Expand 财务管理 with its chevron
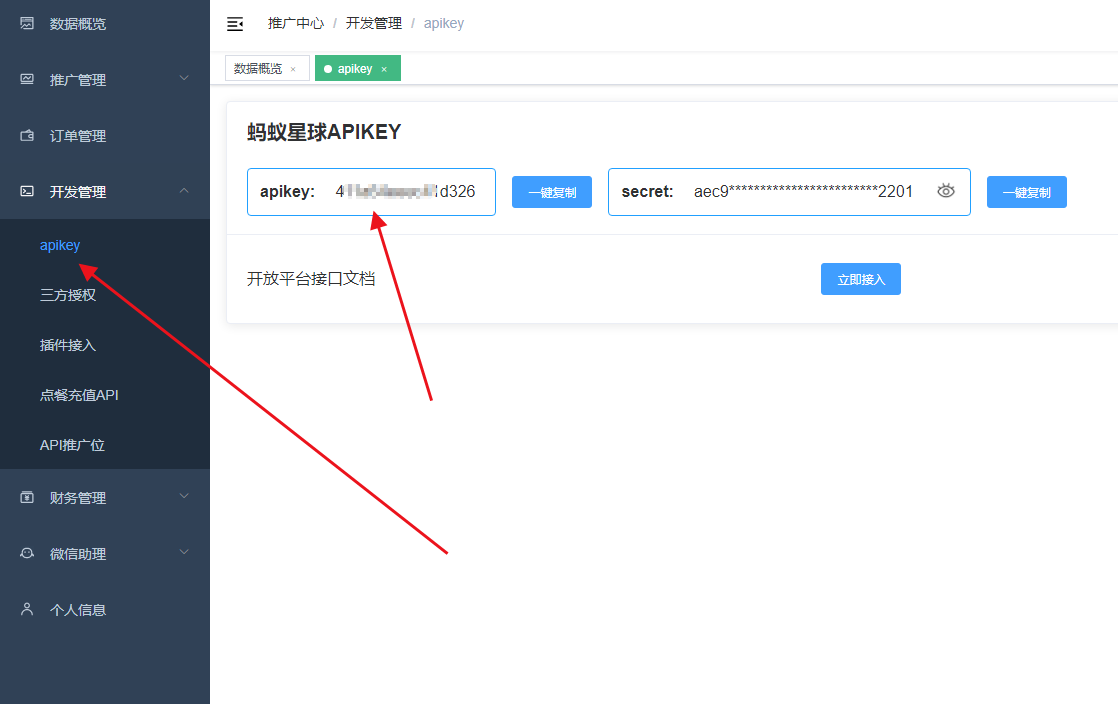Image resolution: width=1118 pixels, height=704 pixels. click(x=184, y=496)
